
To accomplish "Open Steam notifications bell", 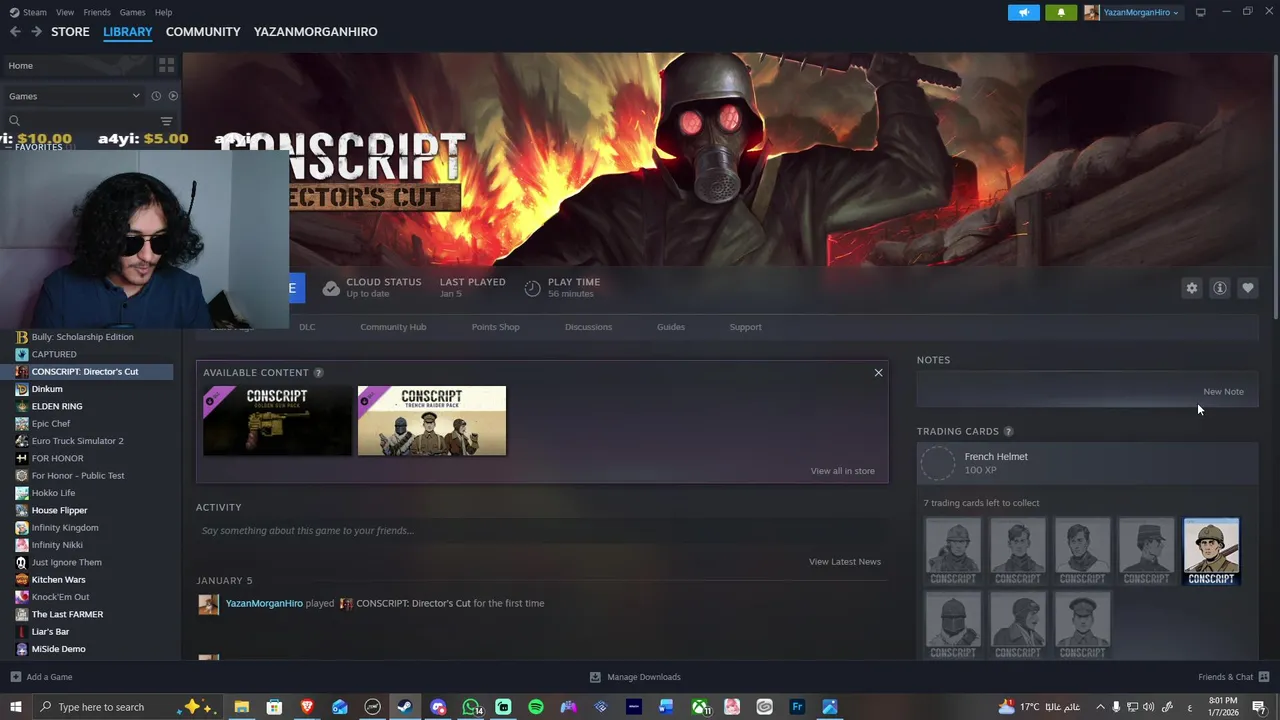I will coord(1061,12).
